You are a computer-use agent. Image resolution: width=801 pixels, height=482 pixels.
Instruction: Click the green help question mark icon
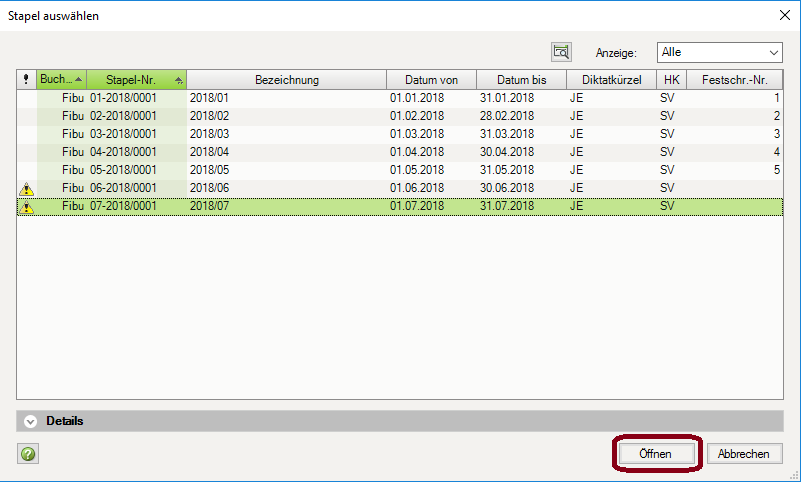[x=28, y=454]
